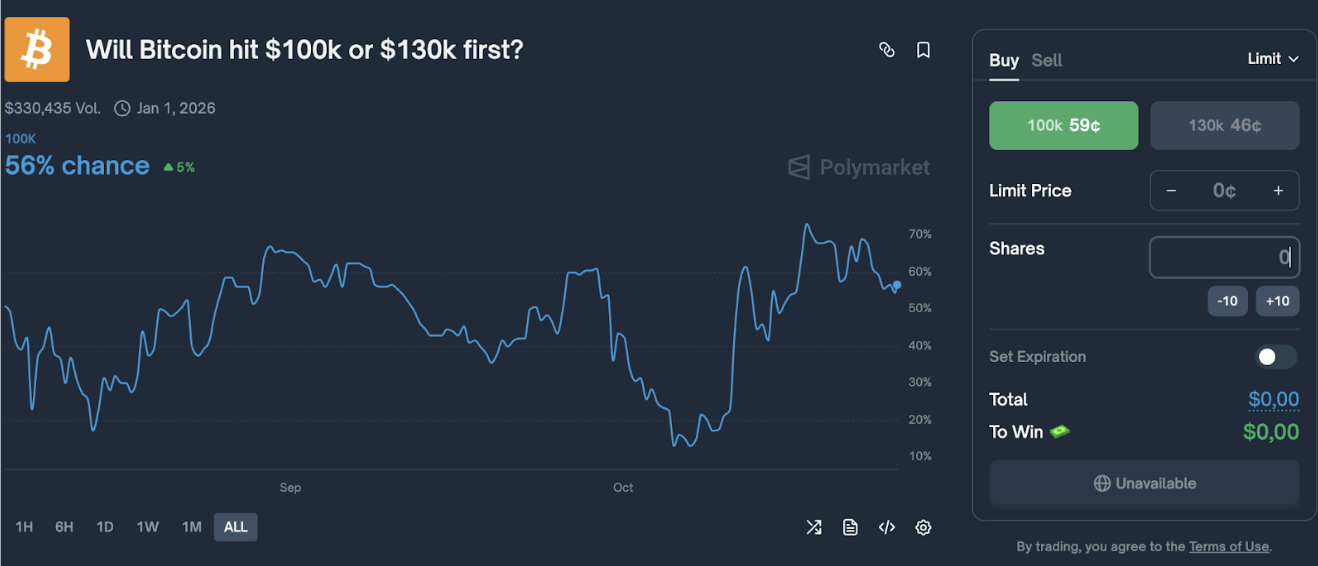
Task: Open the Limit order type dropdown
Action: click(1272, 59)
